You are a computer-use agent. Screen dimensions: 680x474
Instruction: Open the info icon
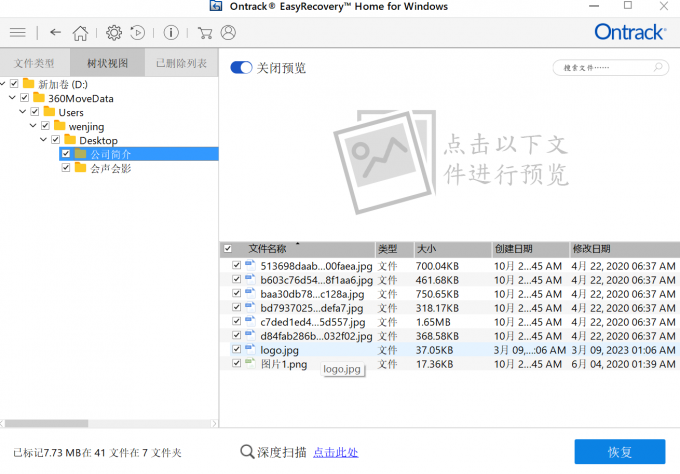tap(171, 33)
